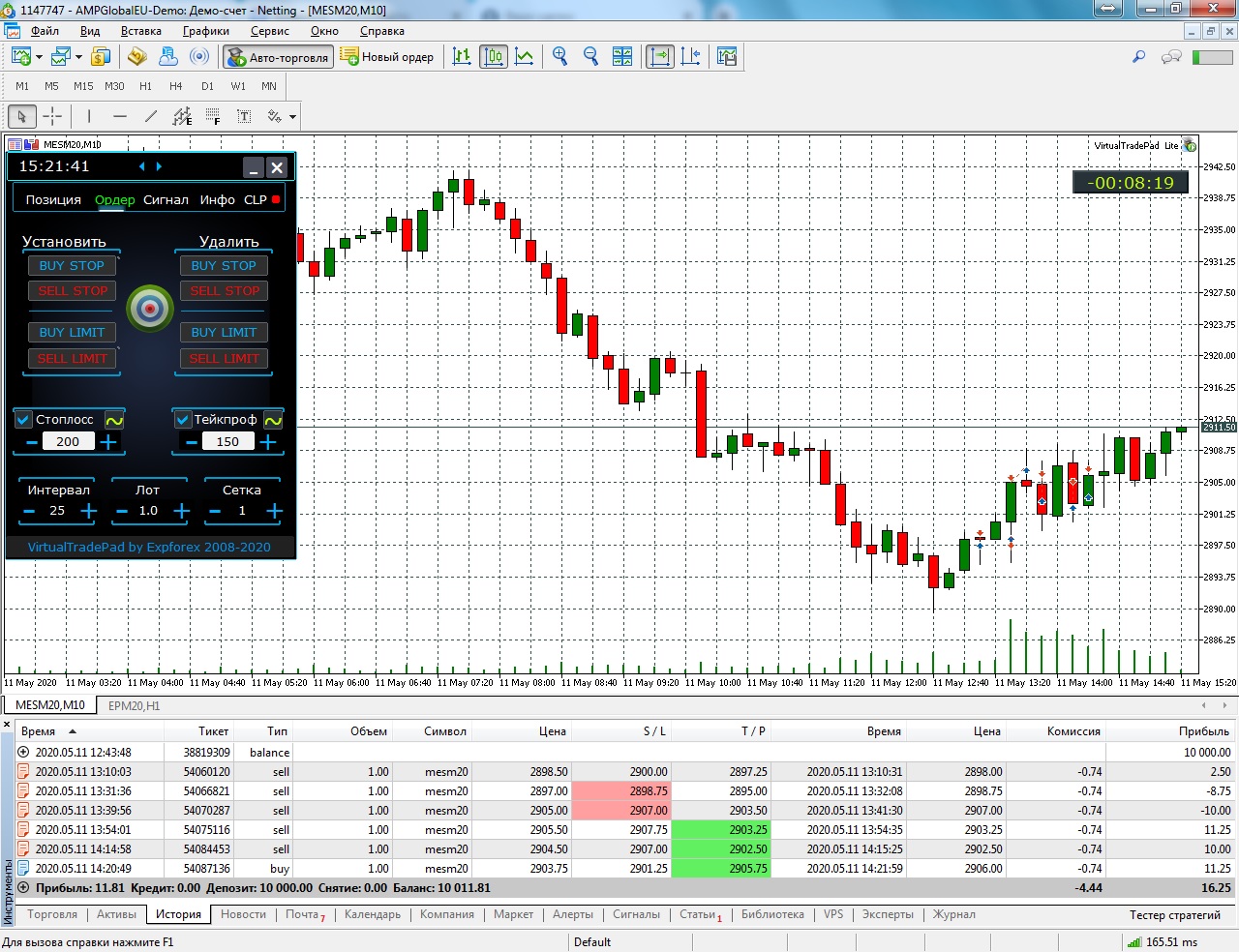Decrease the Сетка value

(x=215, y=511)
